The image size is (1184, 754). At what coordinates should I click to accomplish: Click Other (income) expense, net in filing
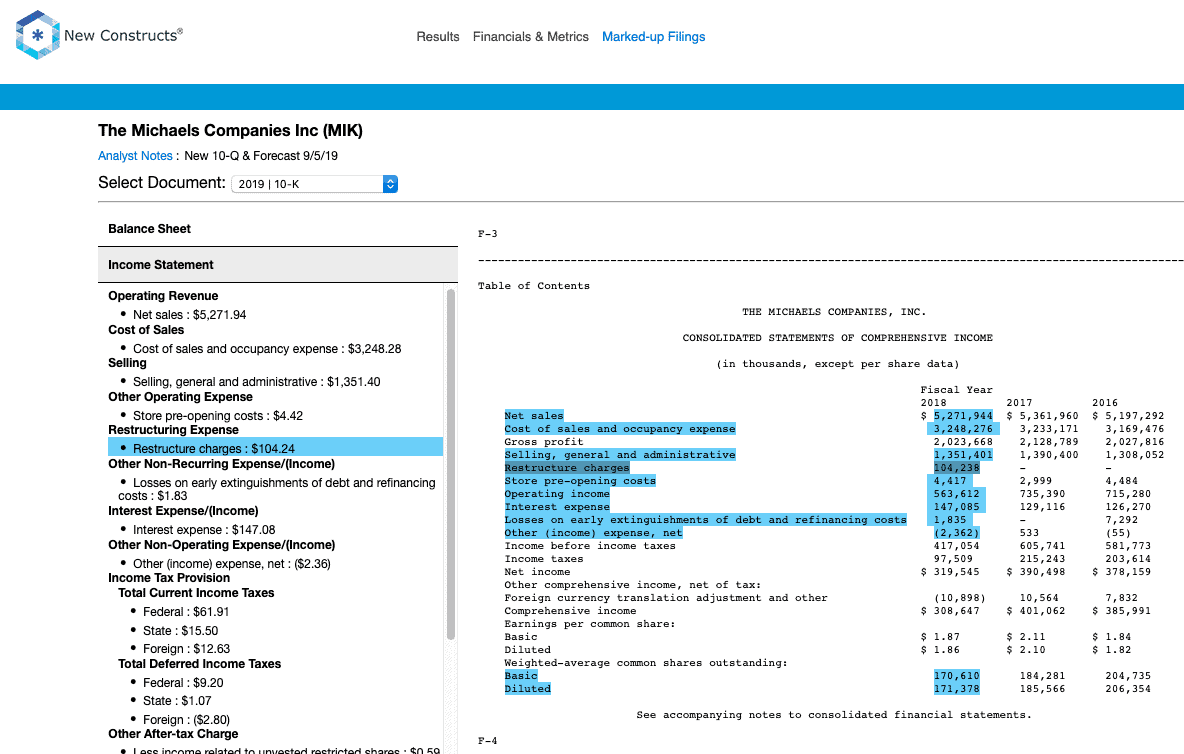pyautogui.click(x=594, y=533)
